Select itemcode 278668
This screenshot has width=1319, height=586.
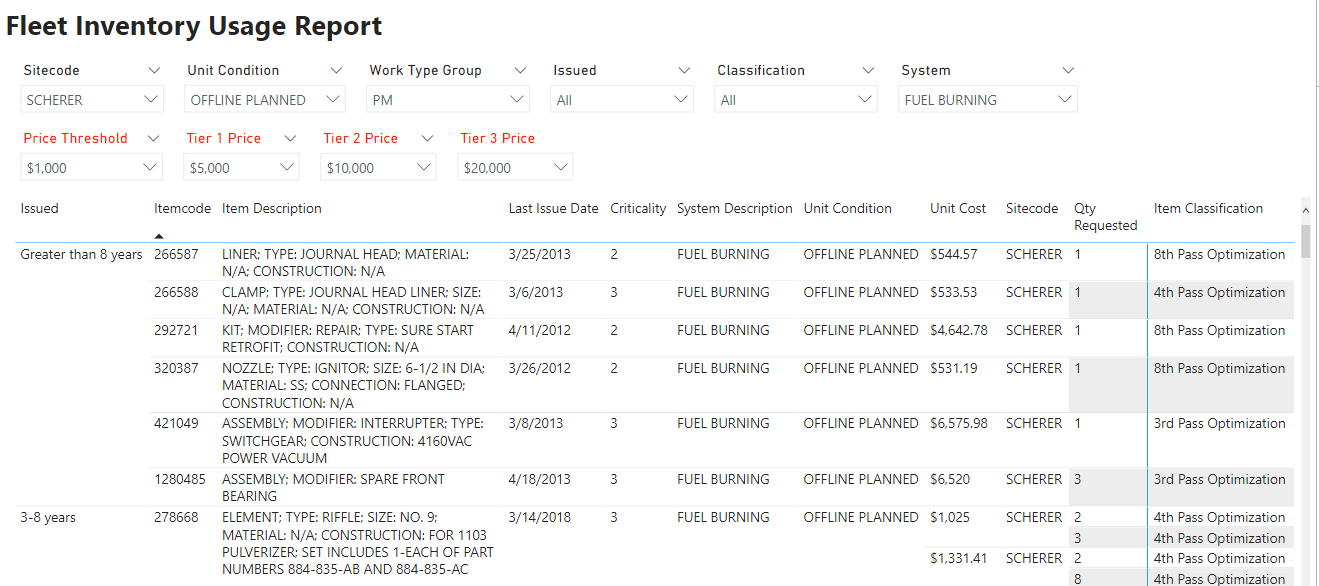(176, 518)
